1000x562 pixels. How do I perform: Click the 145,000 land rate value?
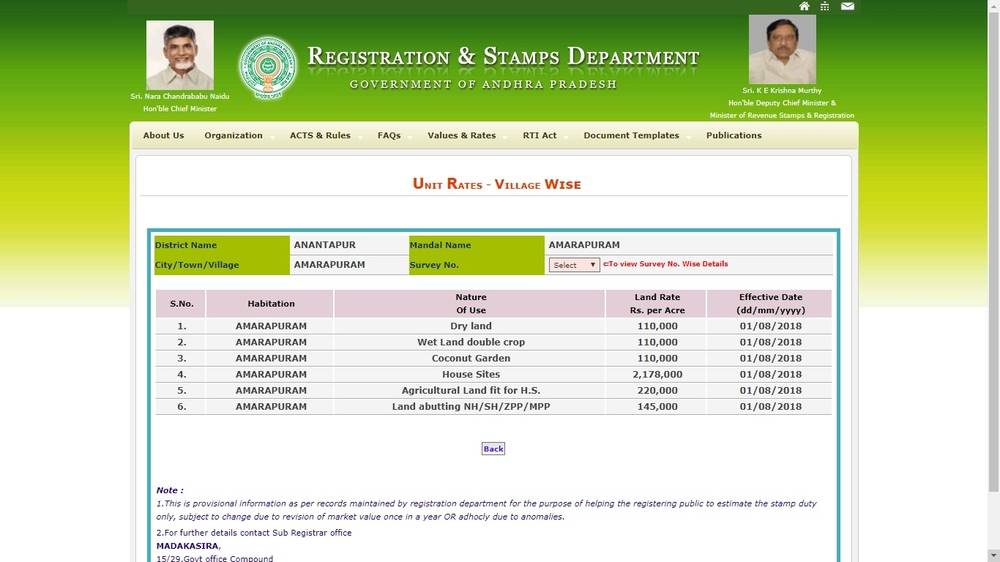click(657, 406)
